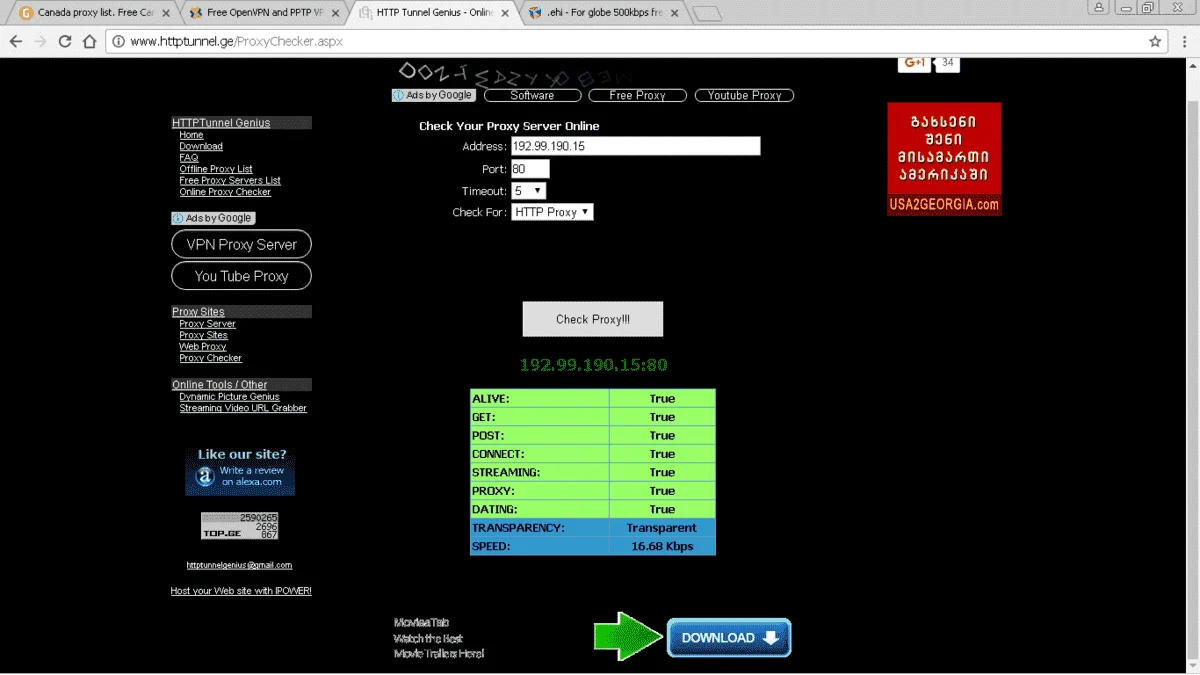
Task: Open the Proxy Checker link under Proxy Sites
Action: pyautogui.click(x=210, y=358)
